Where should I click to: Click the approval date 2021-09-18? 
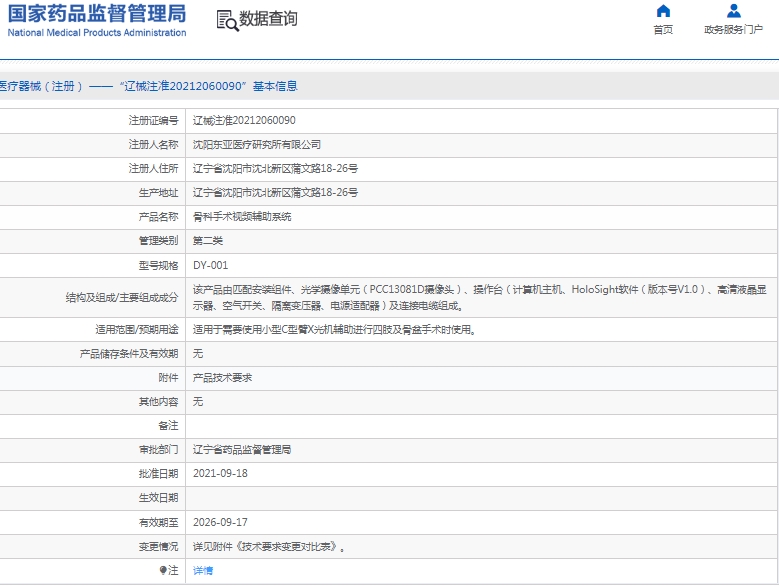pos(220,473)
